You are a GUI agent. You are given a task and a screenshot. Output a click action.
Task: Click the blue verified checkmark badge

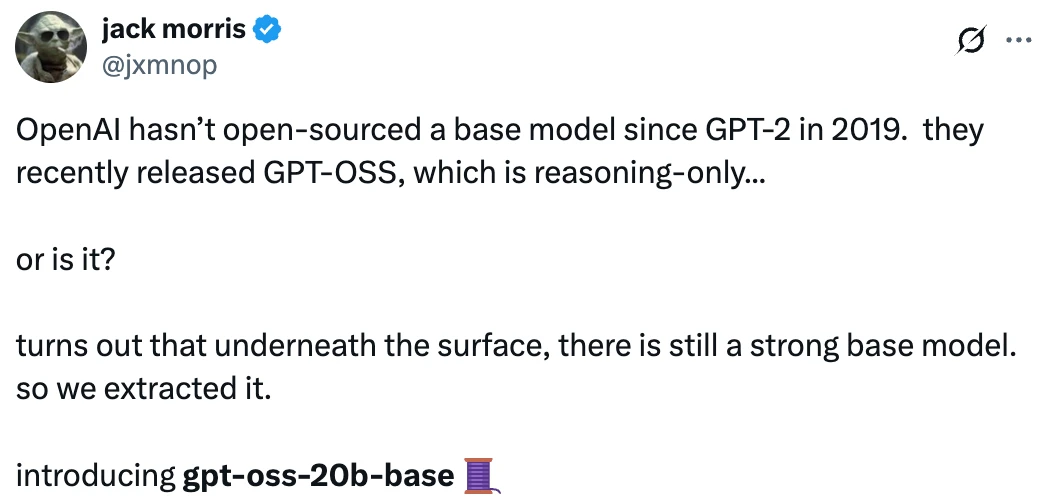coord(266,30)
